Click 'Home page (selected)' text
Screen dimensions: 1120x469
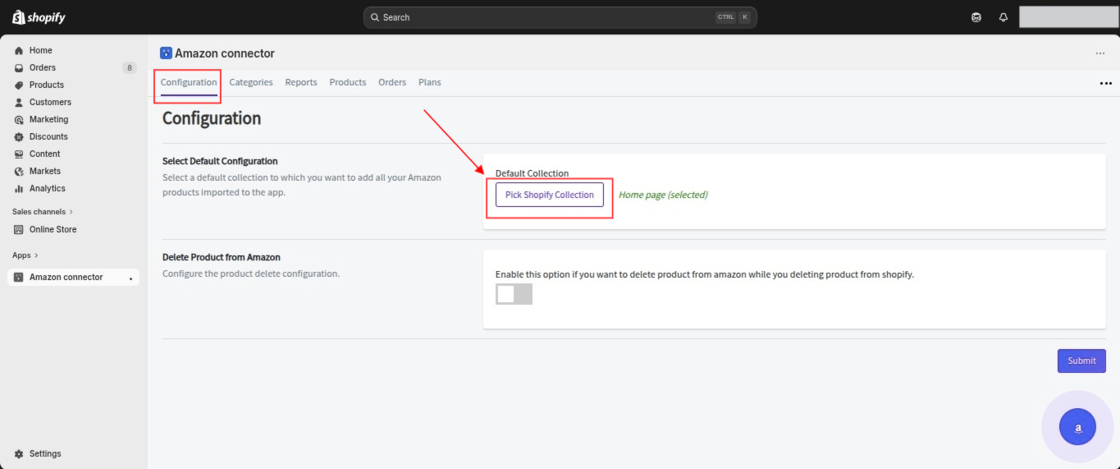pos(663,195)
